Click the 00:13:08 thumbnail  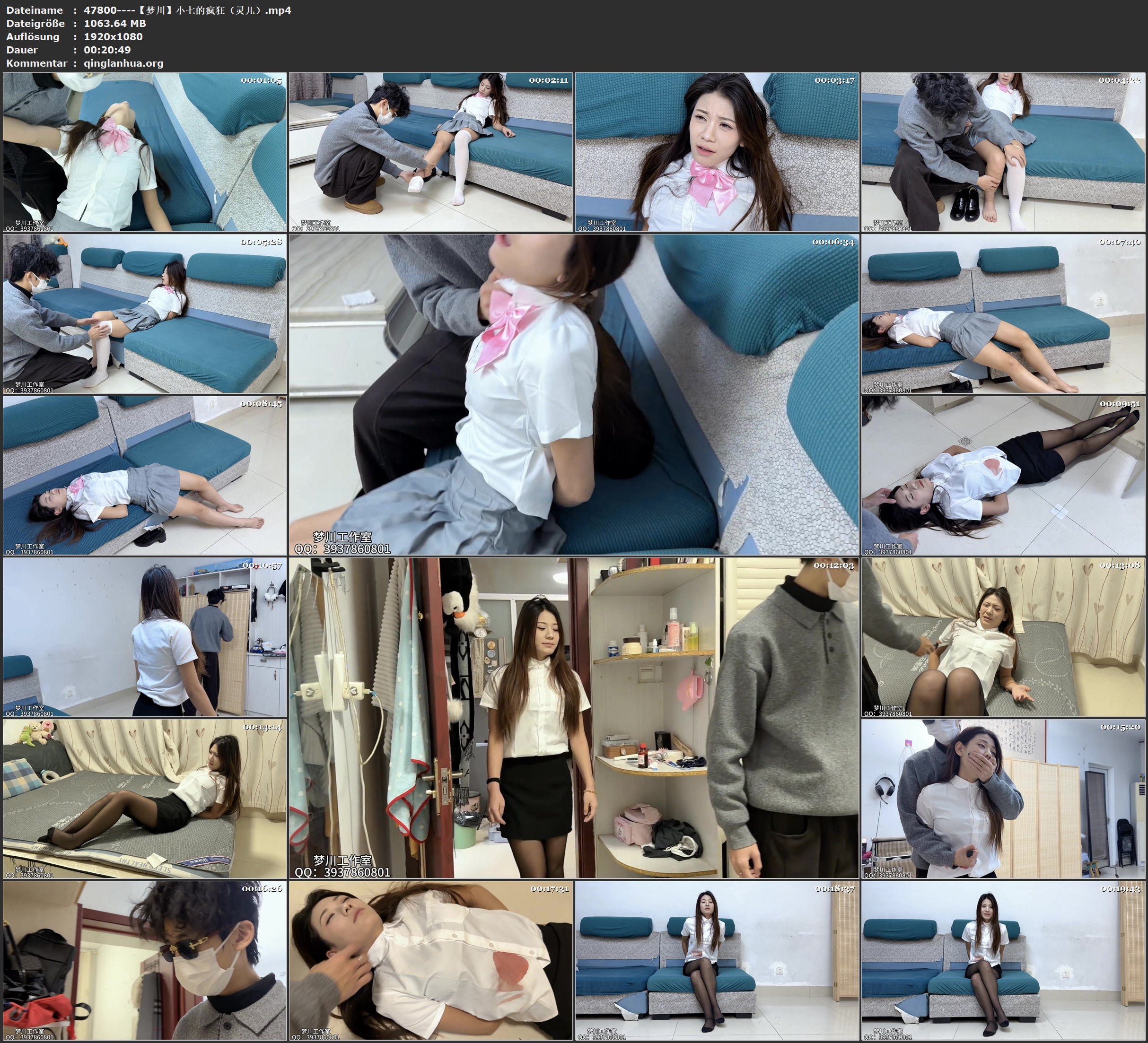tap(1003, 637)
